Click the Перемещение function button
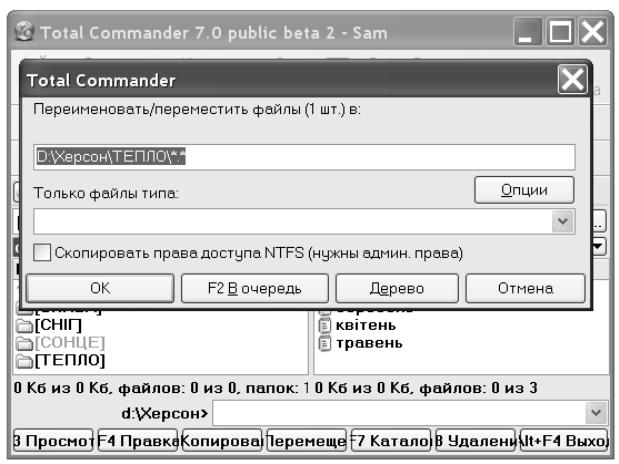The width and height of the screenshot is (619, 464). [x=306, y=441]
